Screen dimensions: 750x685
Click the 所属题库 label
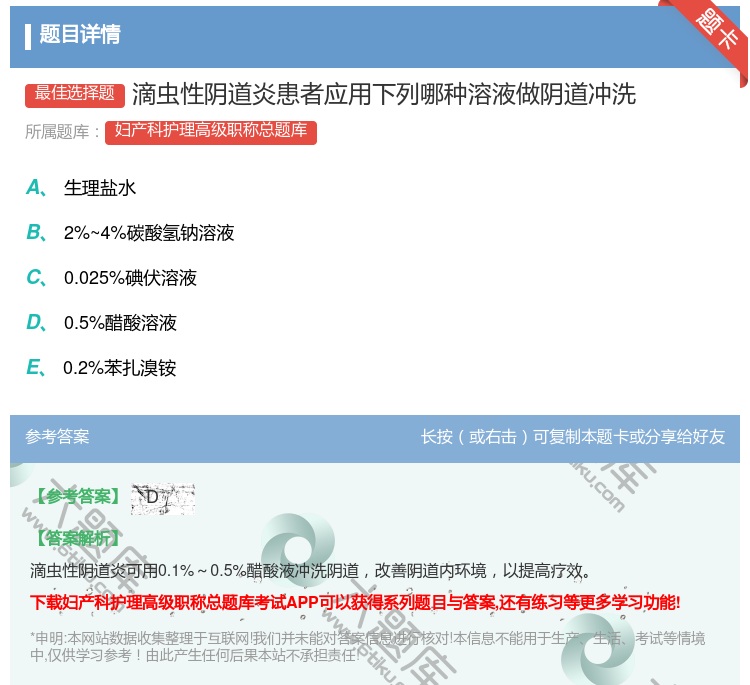coord(62,132)
